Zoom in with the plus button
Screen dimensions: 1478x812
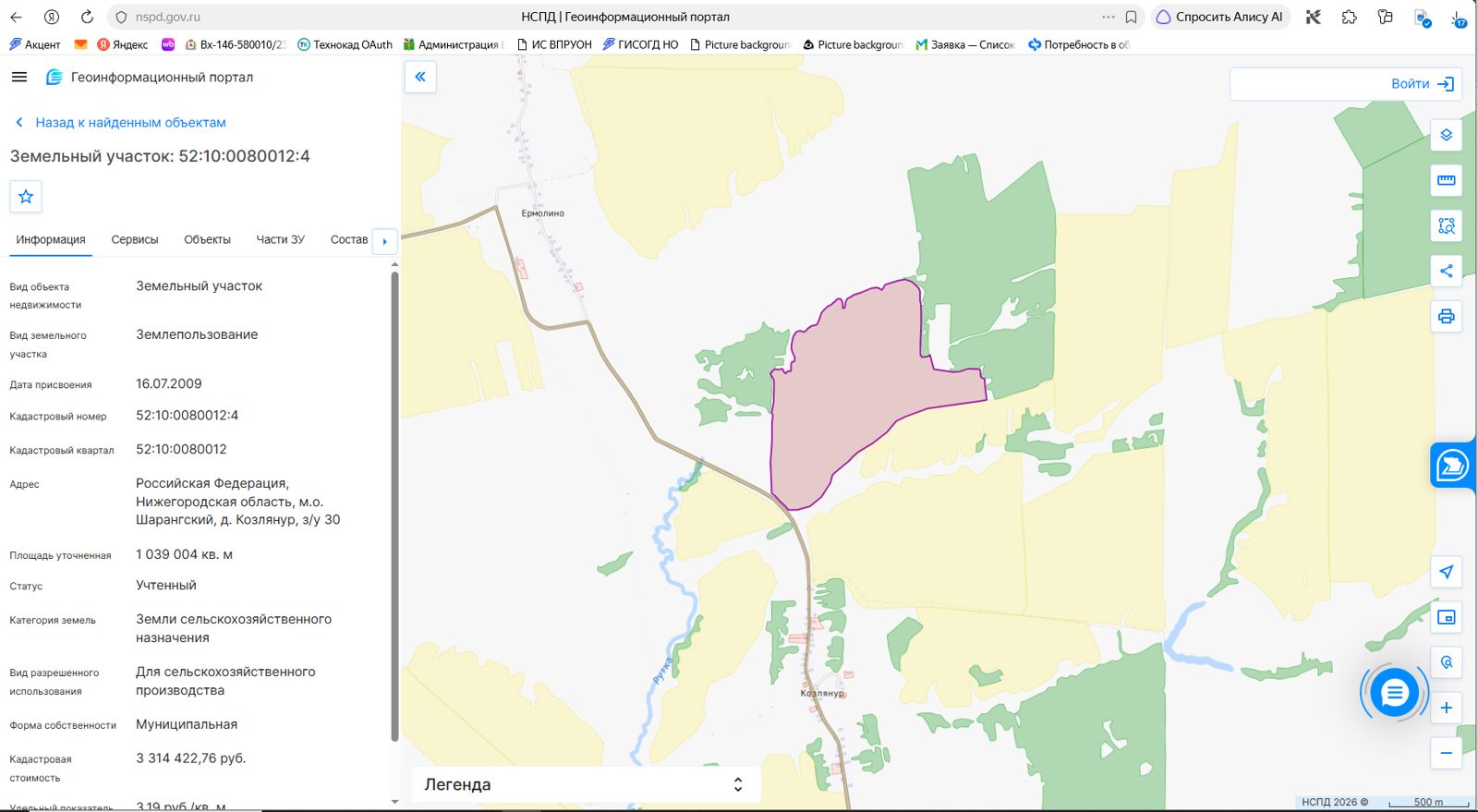(1446, 708)
